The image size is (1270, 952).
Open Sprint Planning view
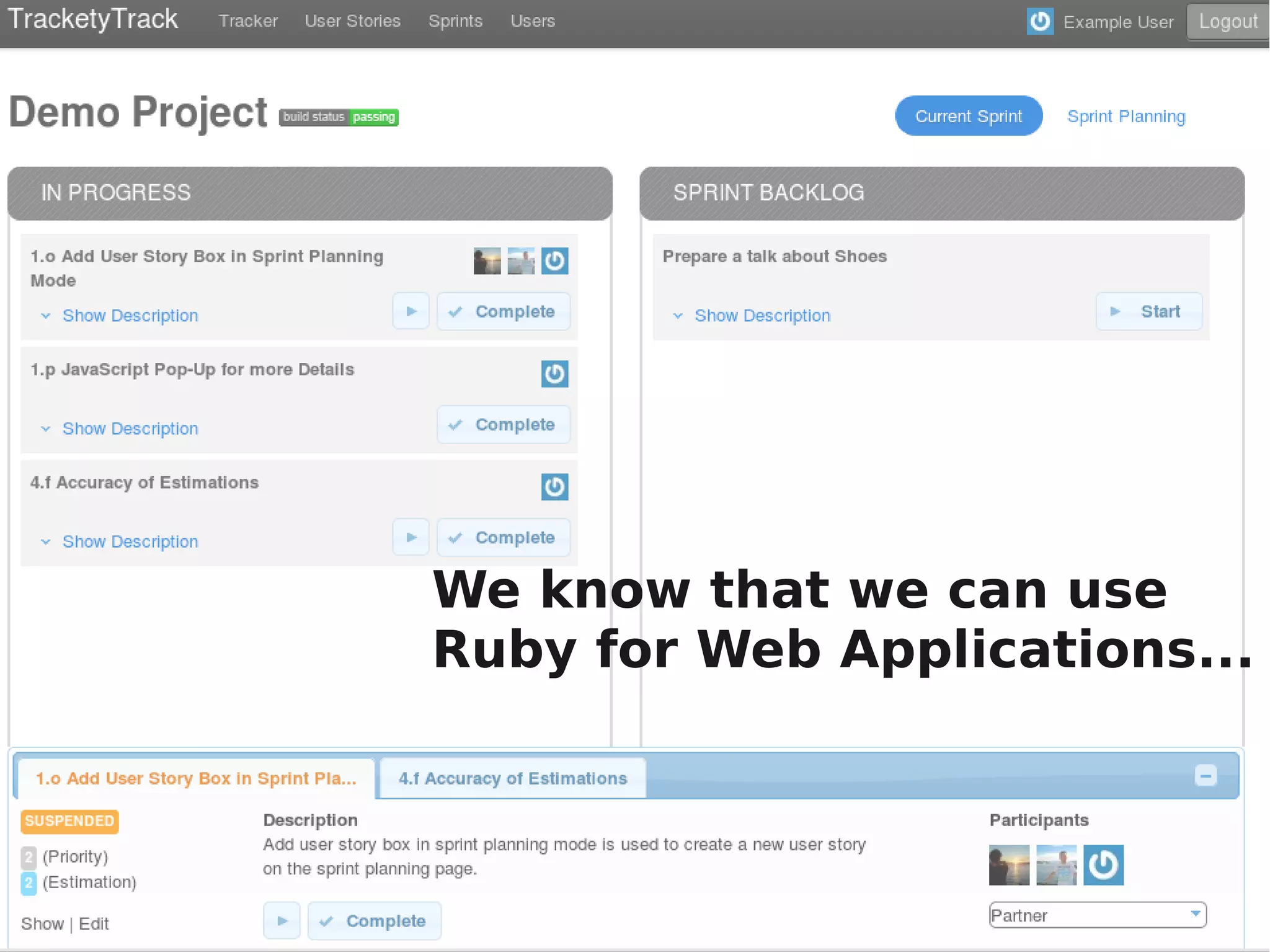click(1126, 117)
